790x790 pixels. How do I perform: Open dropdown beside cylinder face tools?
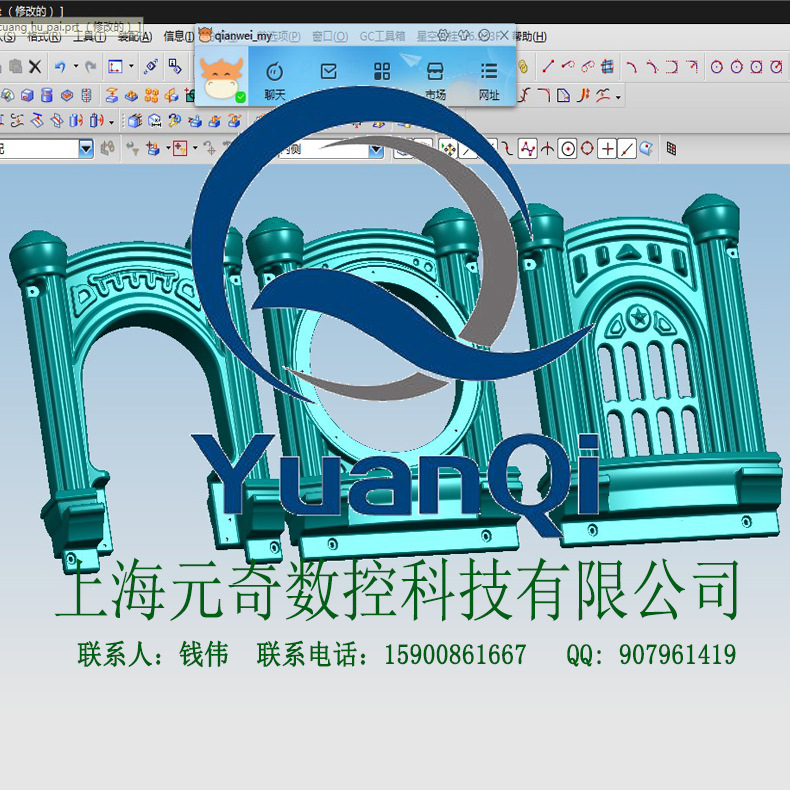(x=111, y=121)
